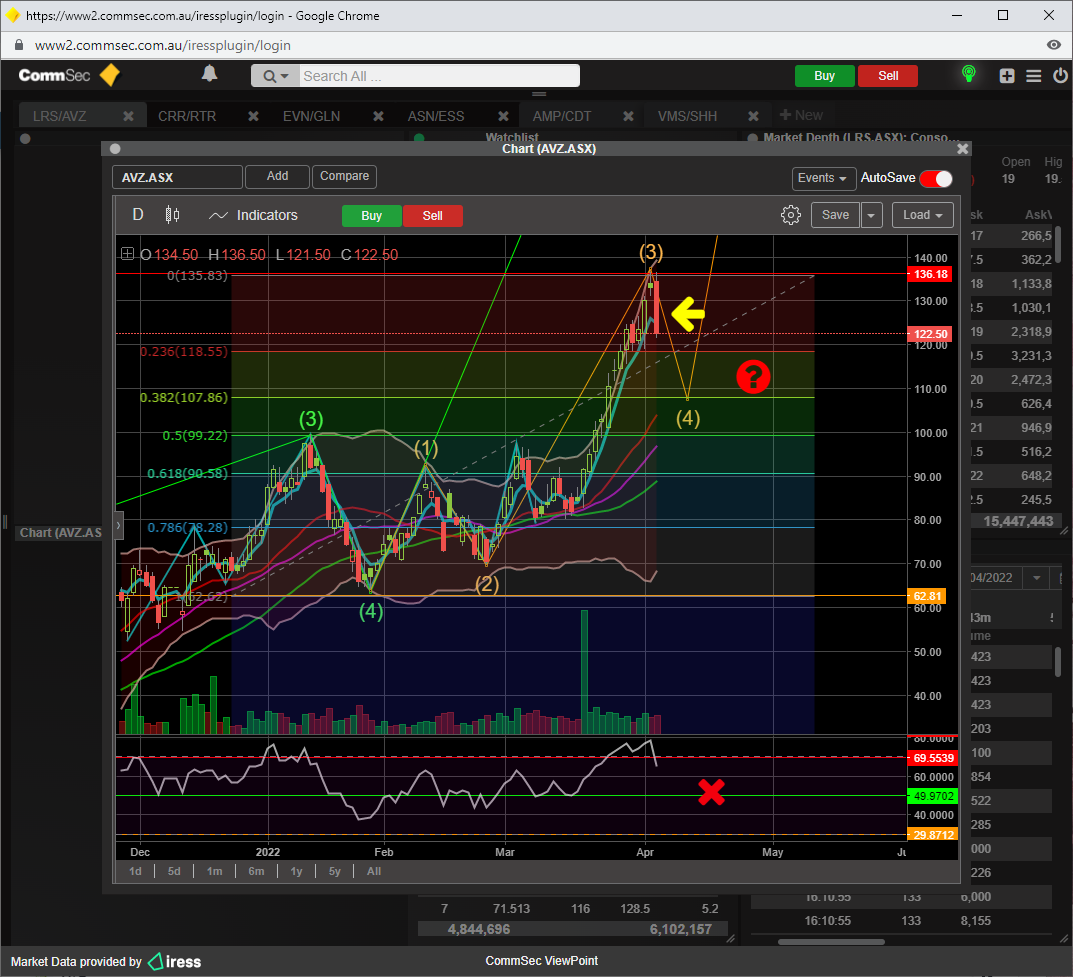
Task: Click the AVZ.ASX symbol input field
Action: (177, 177)
